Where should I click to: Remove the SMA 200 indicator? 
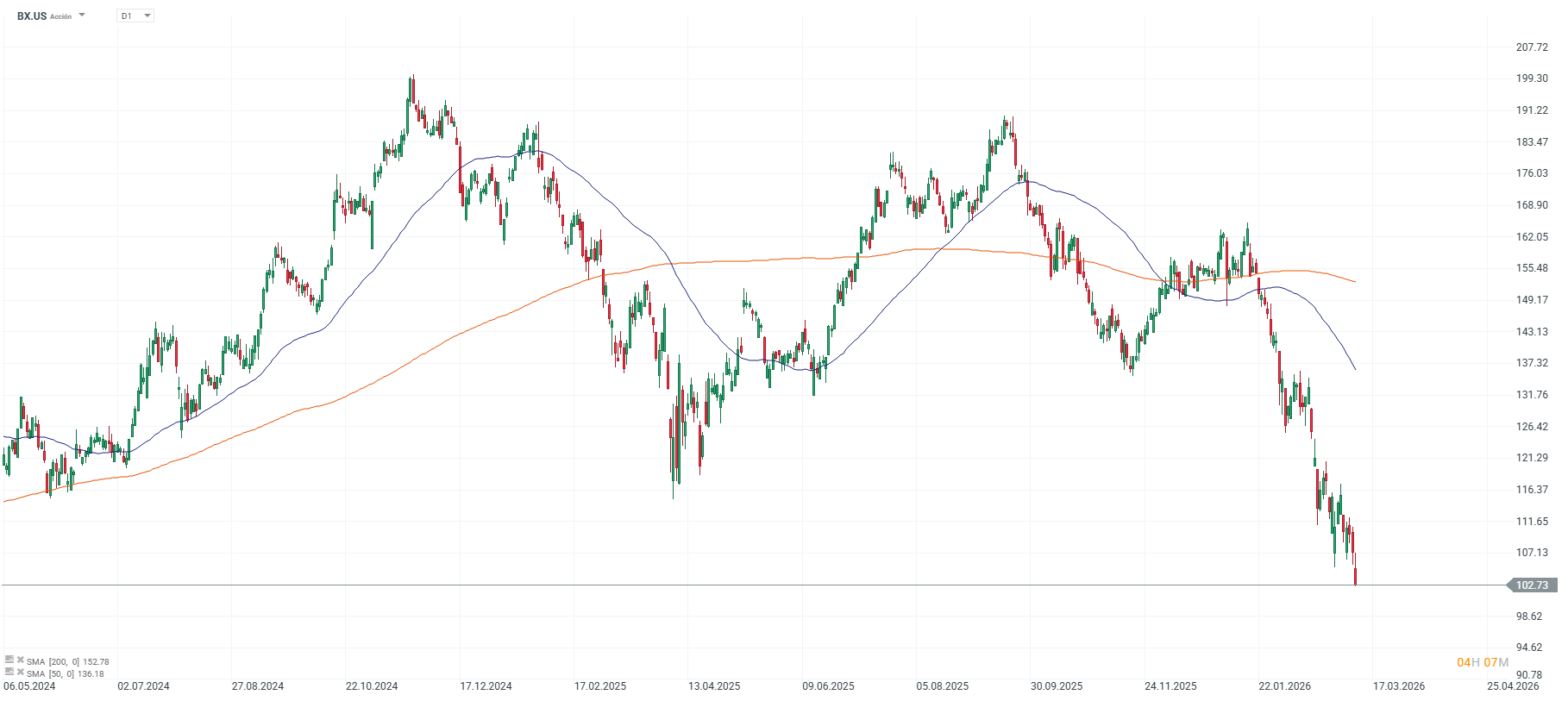click(20, 660)
